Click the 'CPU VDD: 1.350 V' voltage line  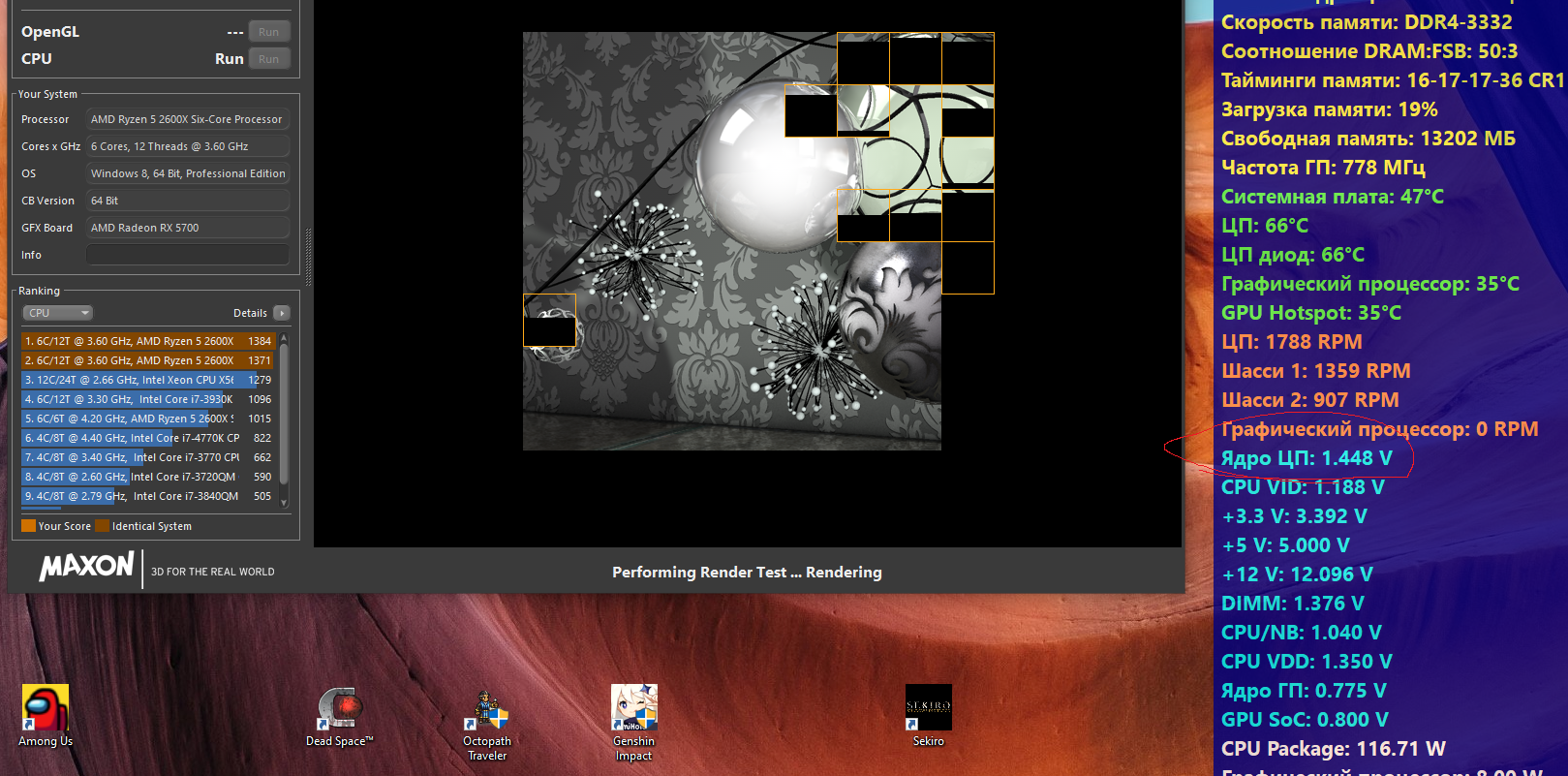tap(1307, 662)
